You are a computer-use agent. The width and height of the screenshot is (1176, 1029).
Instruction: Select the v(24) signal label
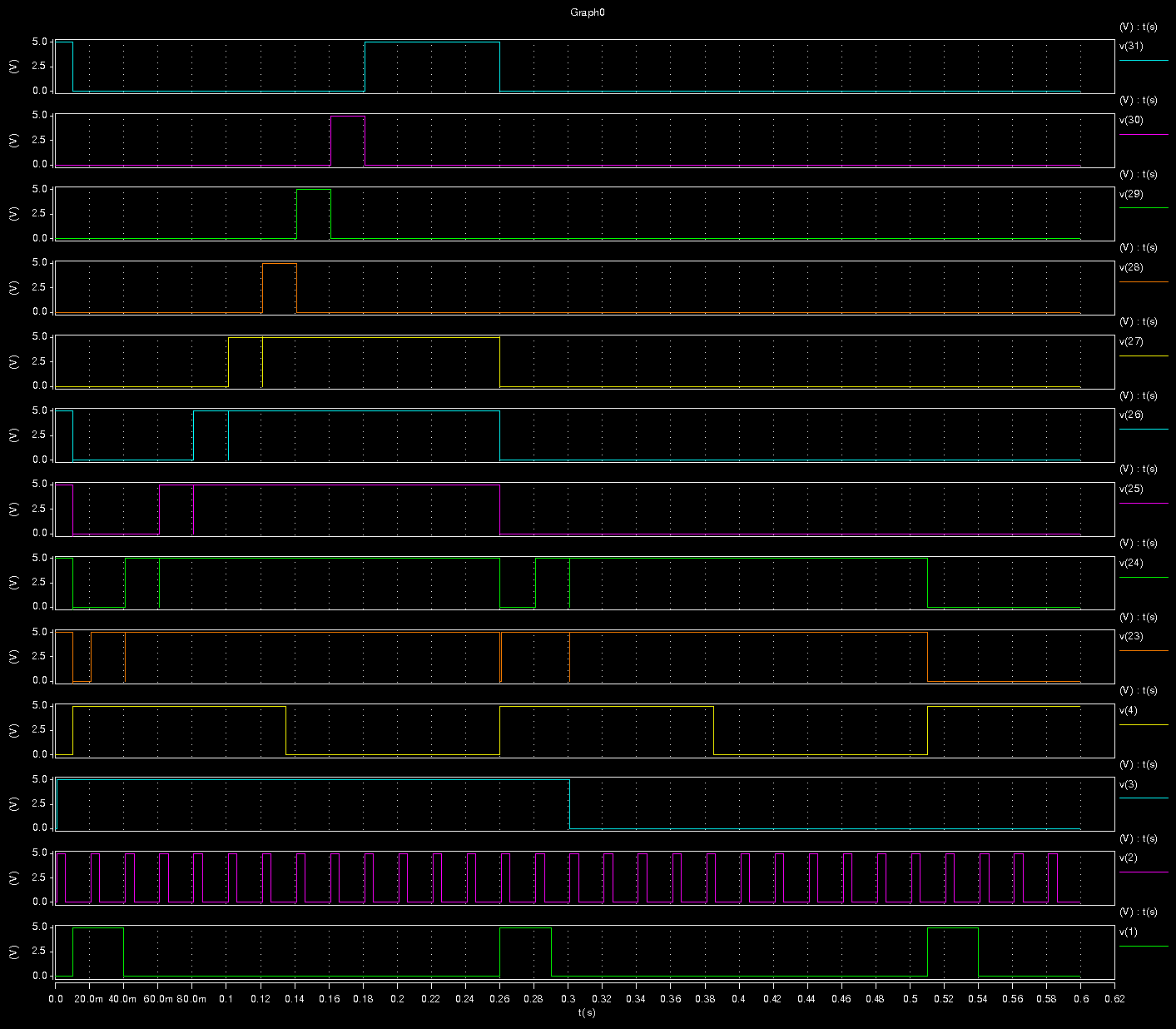1131,563
